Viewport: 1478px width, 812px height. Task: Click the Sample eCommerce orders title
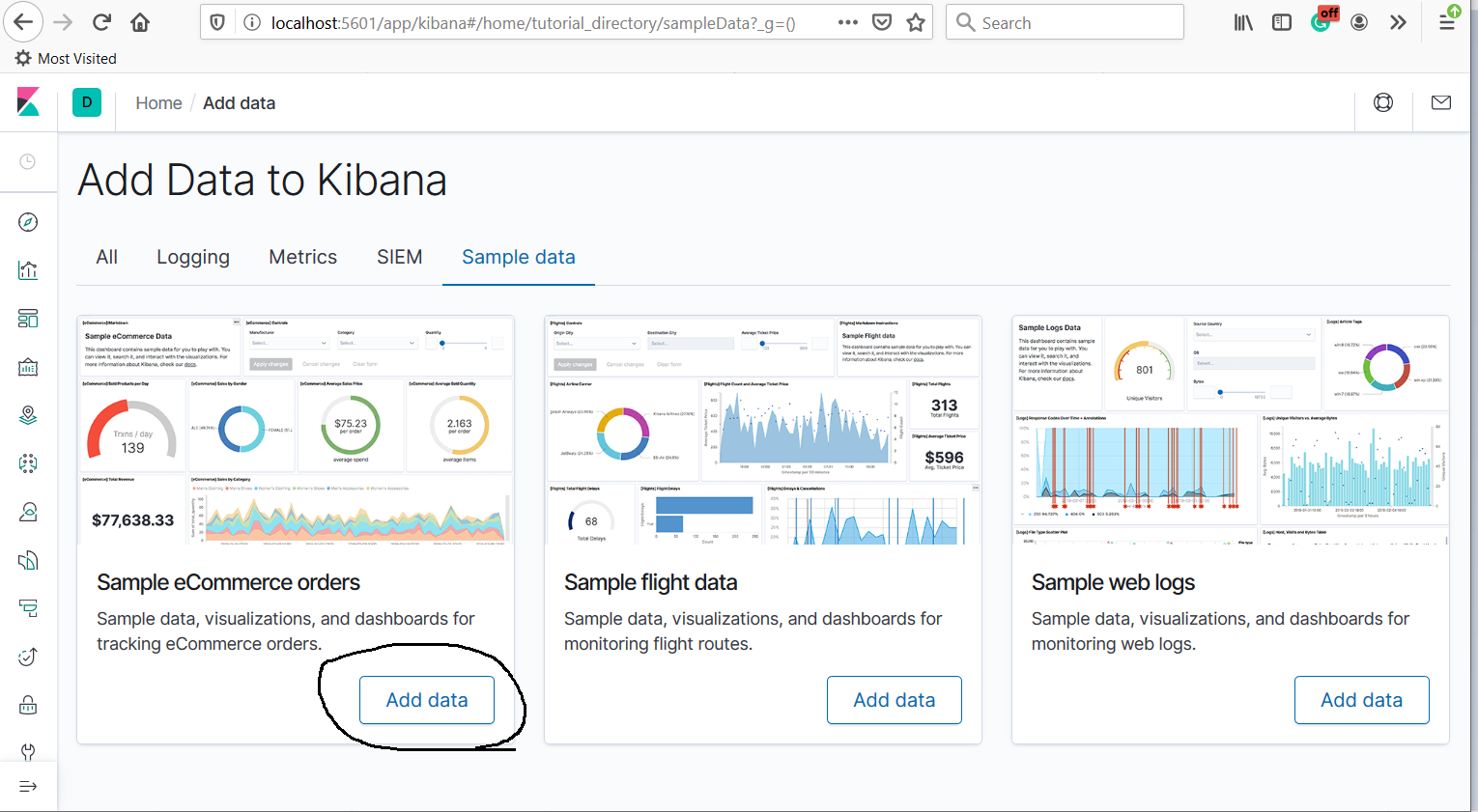coord(228,582)
